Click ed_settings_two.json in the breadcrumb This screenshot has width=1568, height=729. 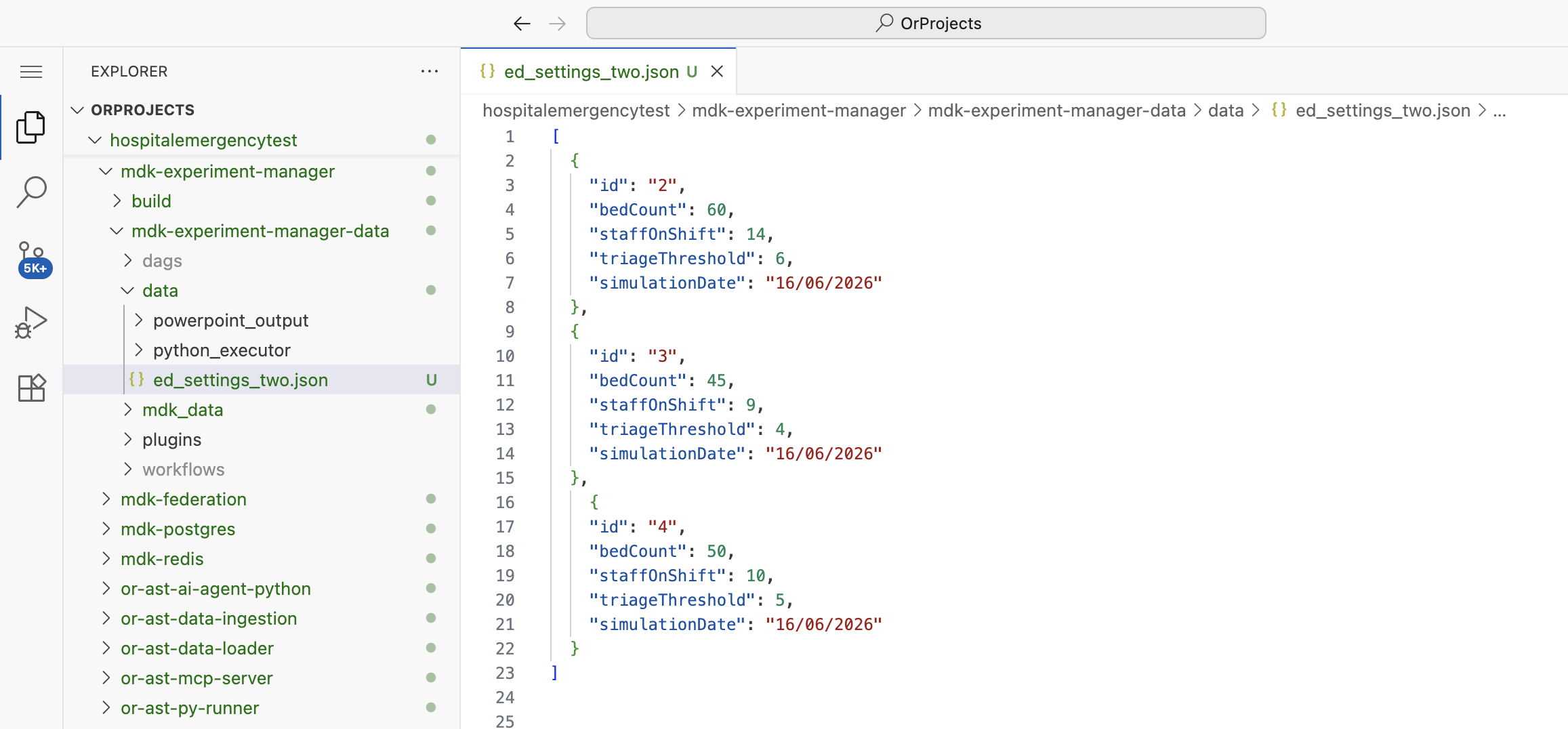pyautogui.click(x=1383, y=110)
